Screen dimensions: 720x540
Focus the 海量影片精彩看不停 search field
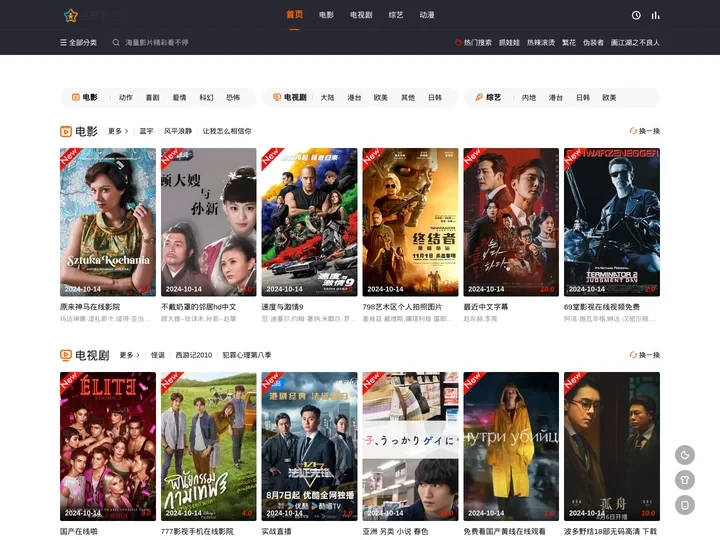(x=157, y=42)
